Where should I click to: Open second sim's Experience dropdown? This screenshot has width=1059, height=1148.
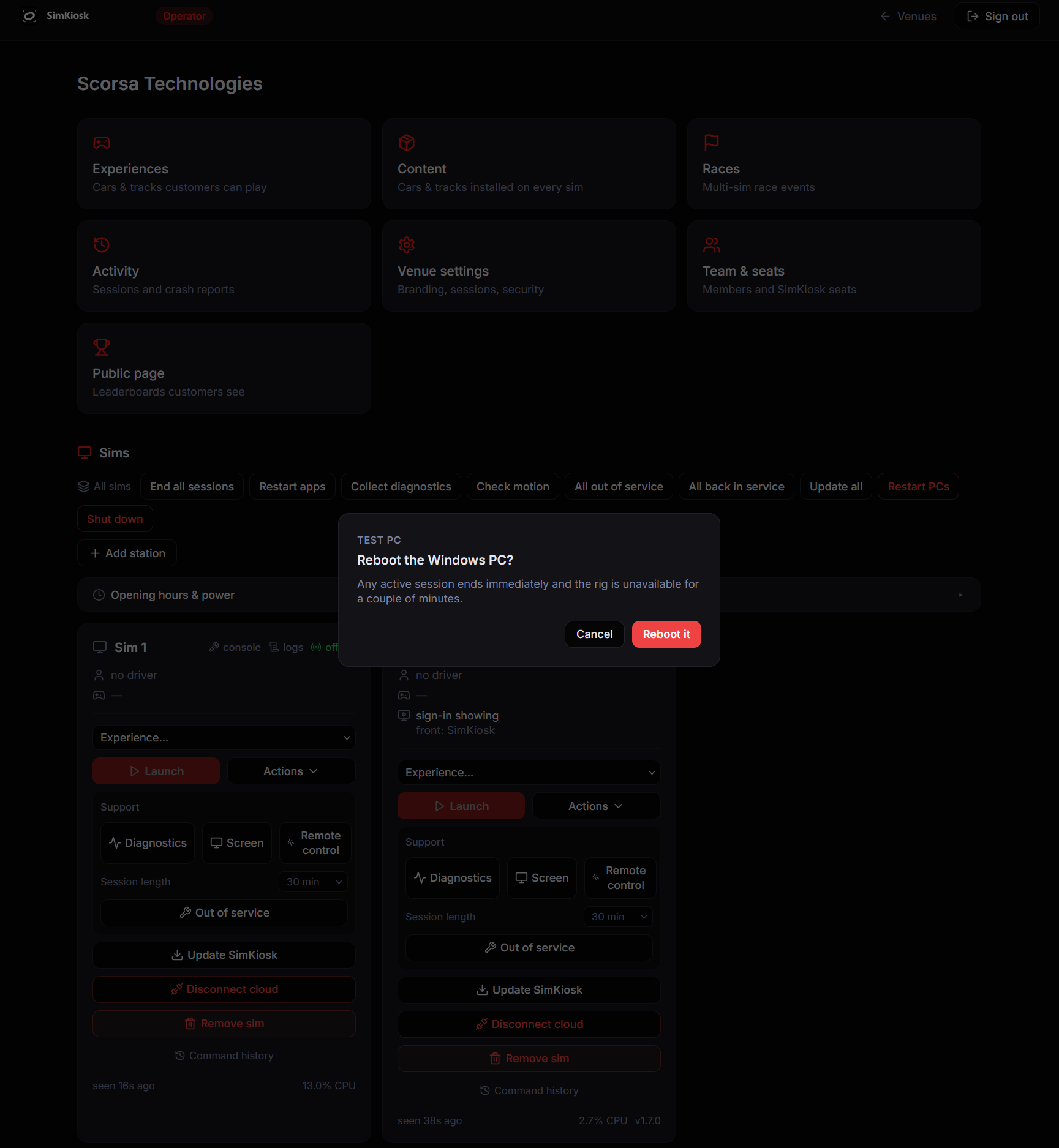529,773
